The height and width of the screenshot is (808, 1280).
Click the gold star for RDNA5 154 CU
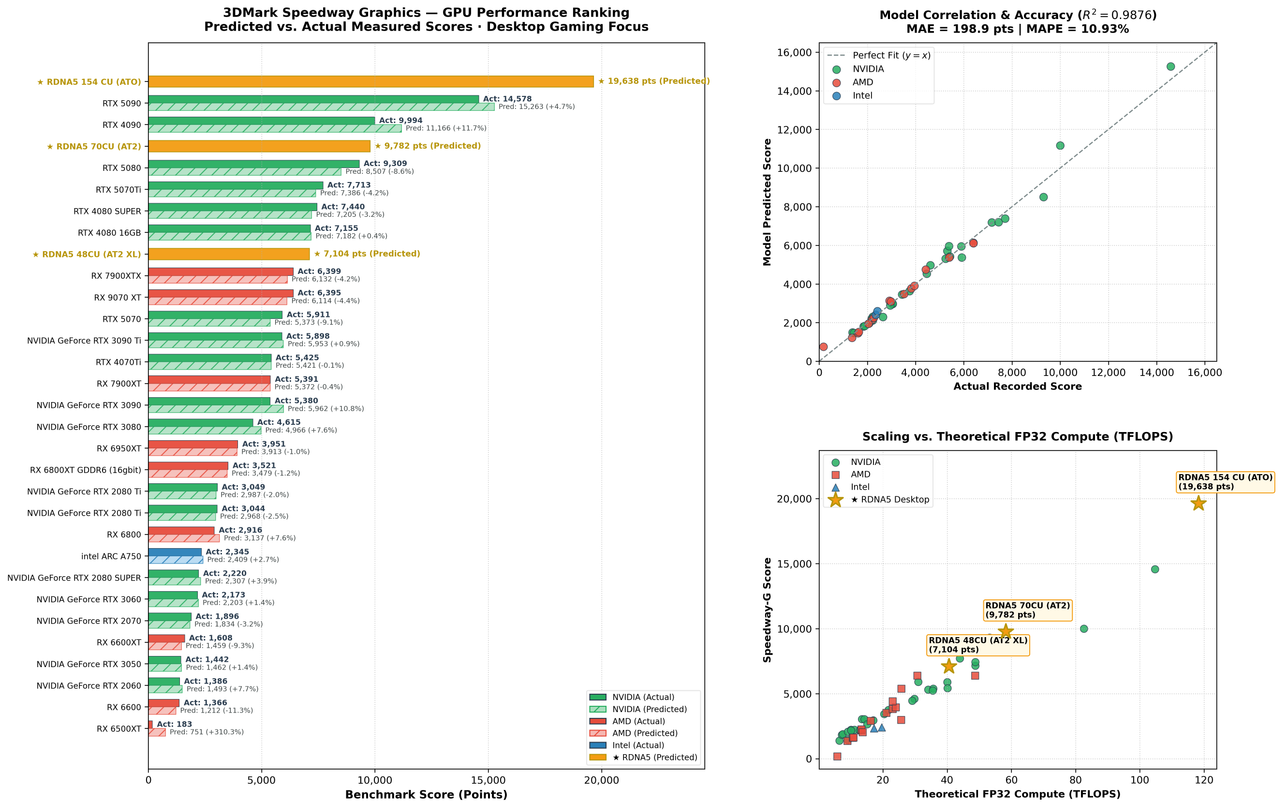(x=1198, y=503)
